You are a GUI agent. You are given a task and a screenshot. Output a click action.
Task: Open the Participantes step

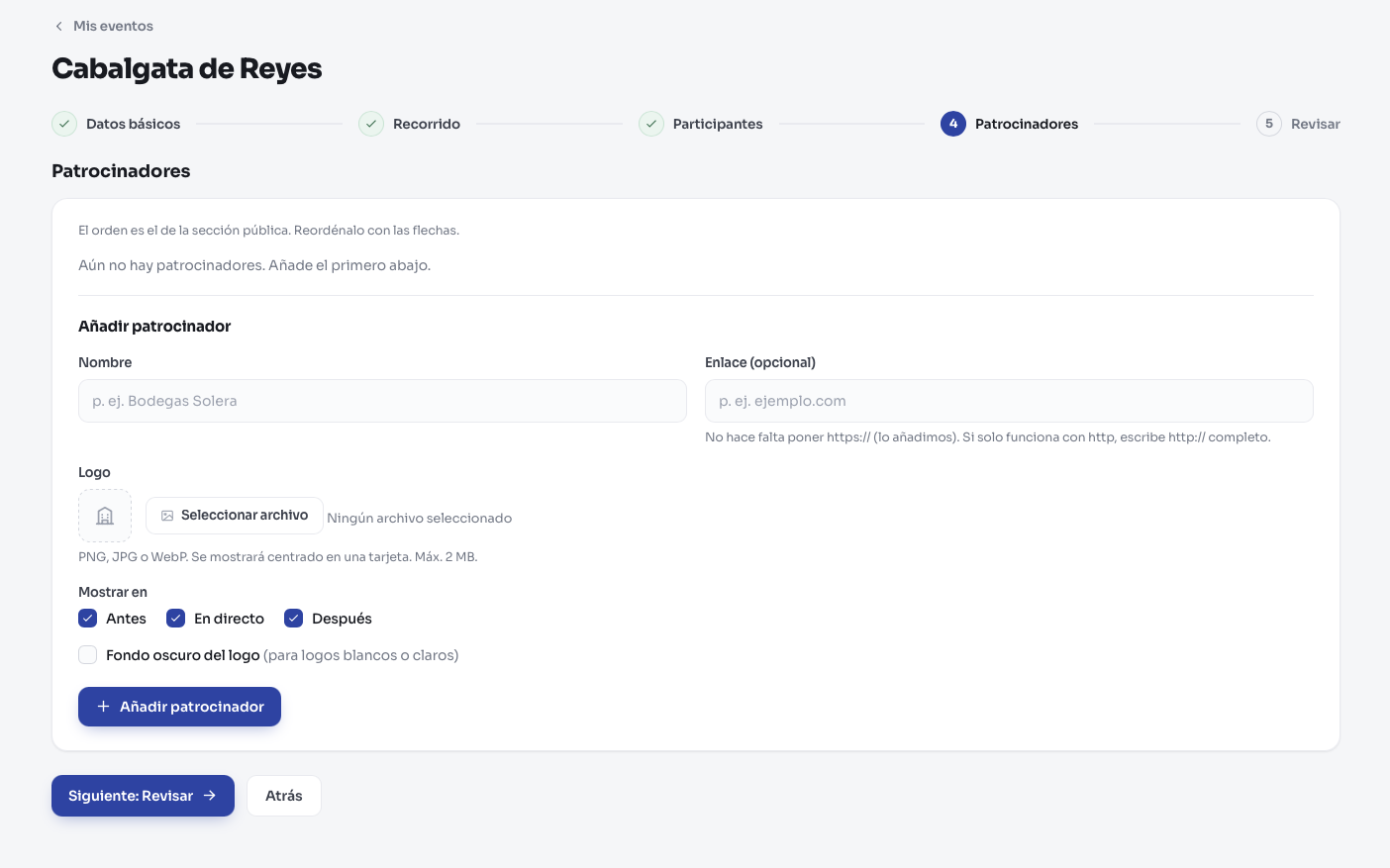pos(718,124)
